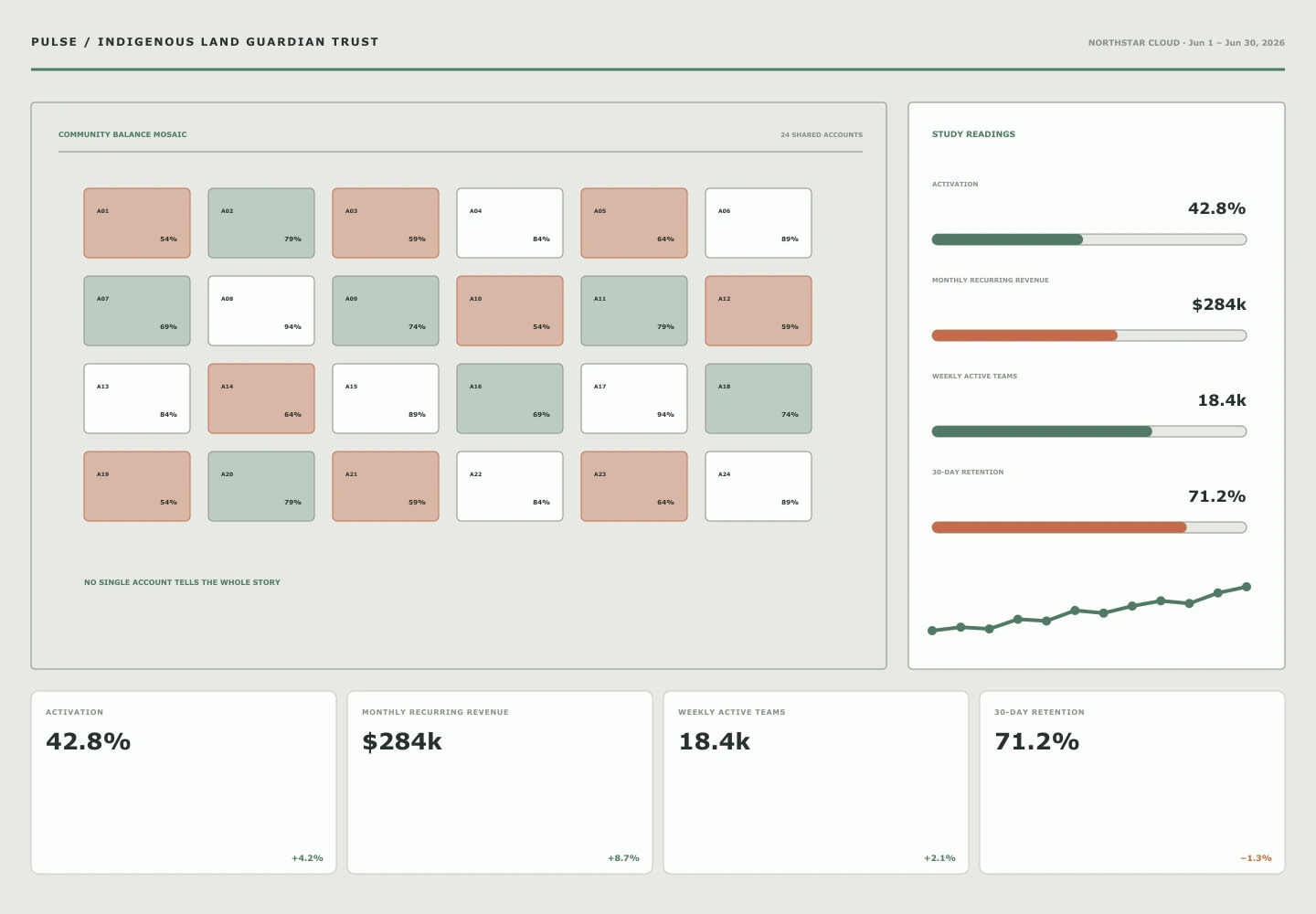Viewport: 1316px width, 914px height.
Task: Click the "Community Balance Mosaic" heading
Action: (122, 134)
